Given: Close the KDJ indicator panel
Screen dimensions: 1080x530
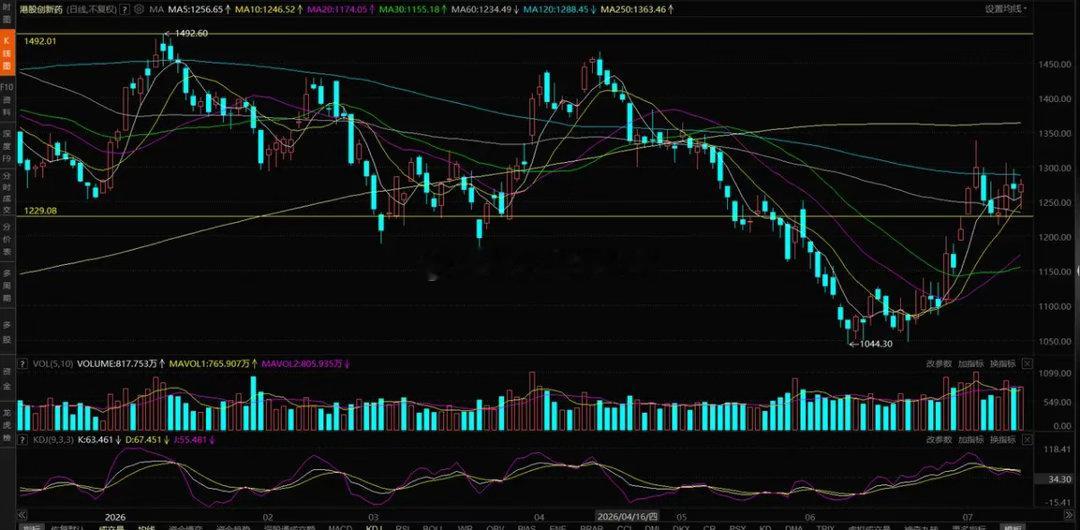Looking at the screenshot, I should click(1028, 439).
